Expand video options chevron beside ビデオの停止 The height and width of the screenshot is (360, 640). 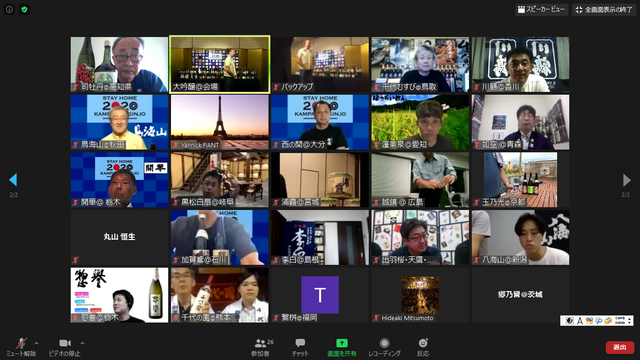click(82, 343)
